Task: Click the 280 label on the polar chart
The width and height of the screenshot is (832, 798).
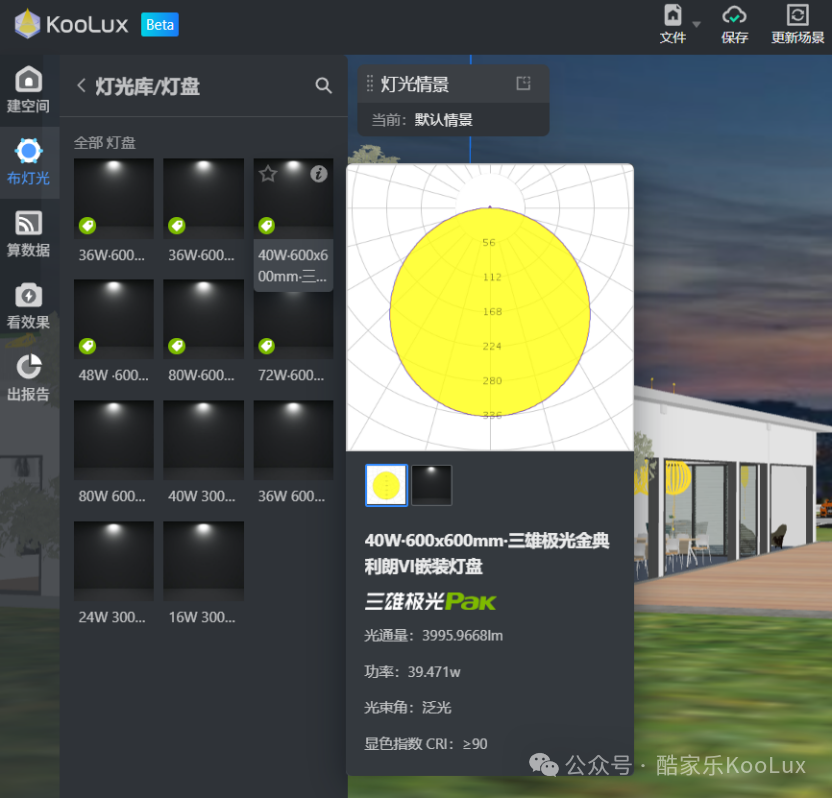Action: 492,380
